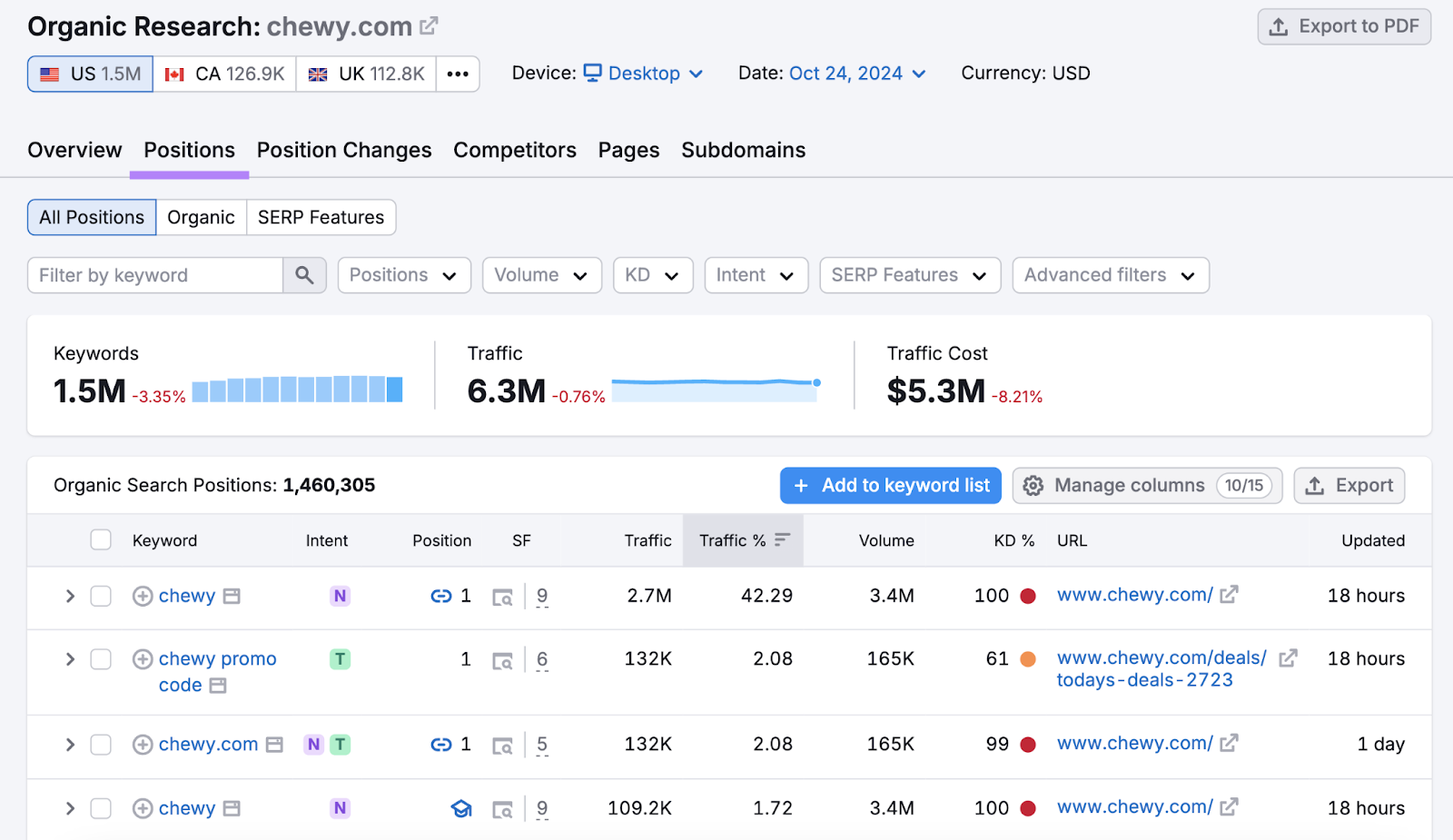Open the Advanced filters dropdown
This screenshot has width=1453, height=840.
[1110, 274]
